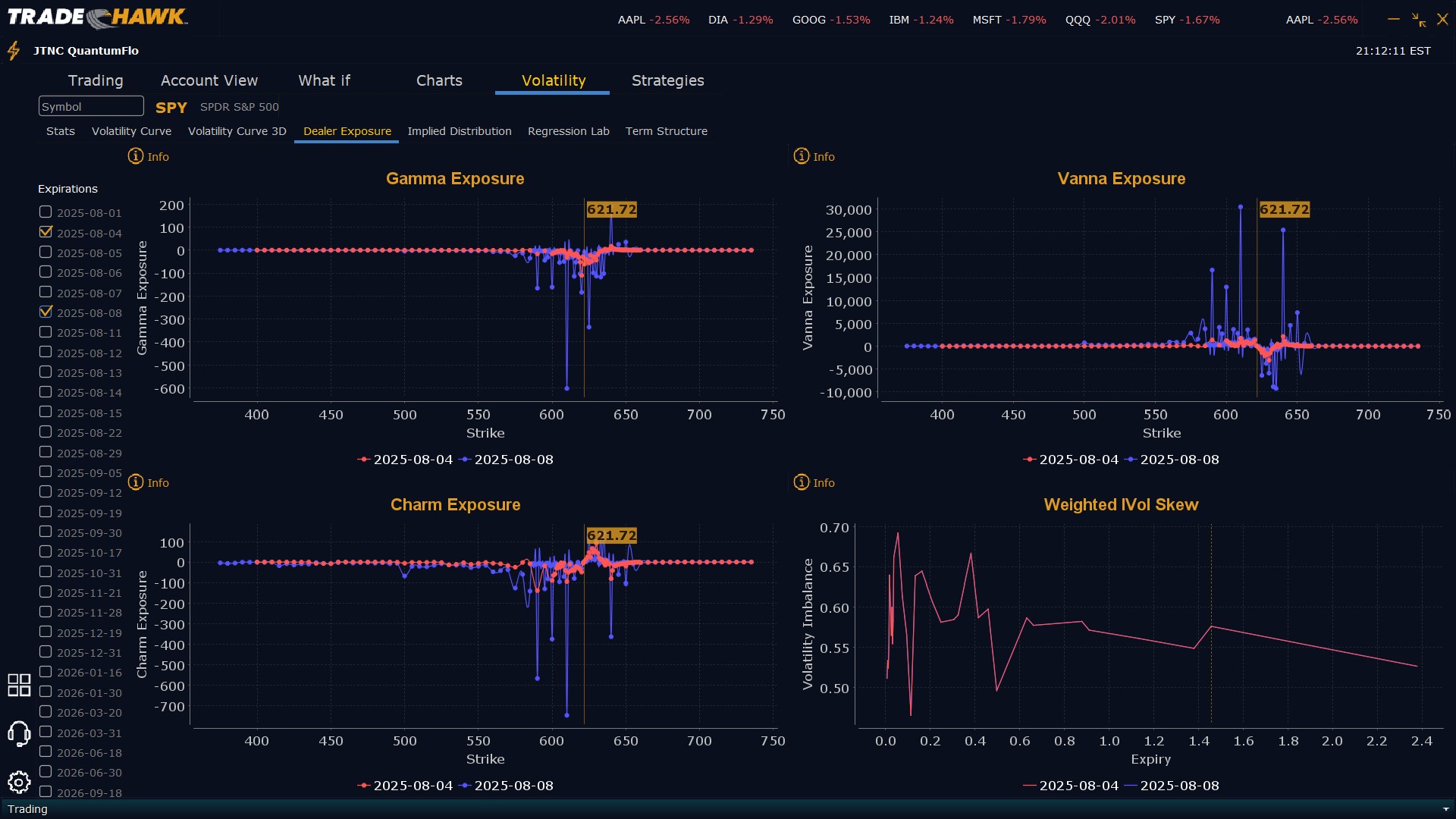Enable the 2025-08-15 expiration checkbox
This screenshot has width=1456, height=819.
45,412
